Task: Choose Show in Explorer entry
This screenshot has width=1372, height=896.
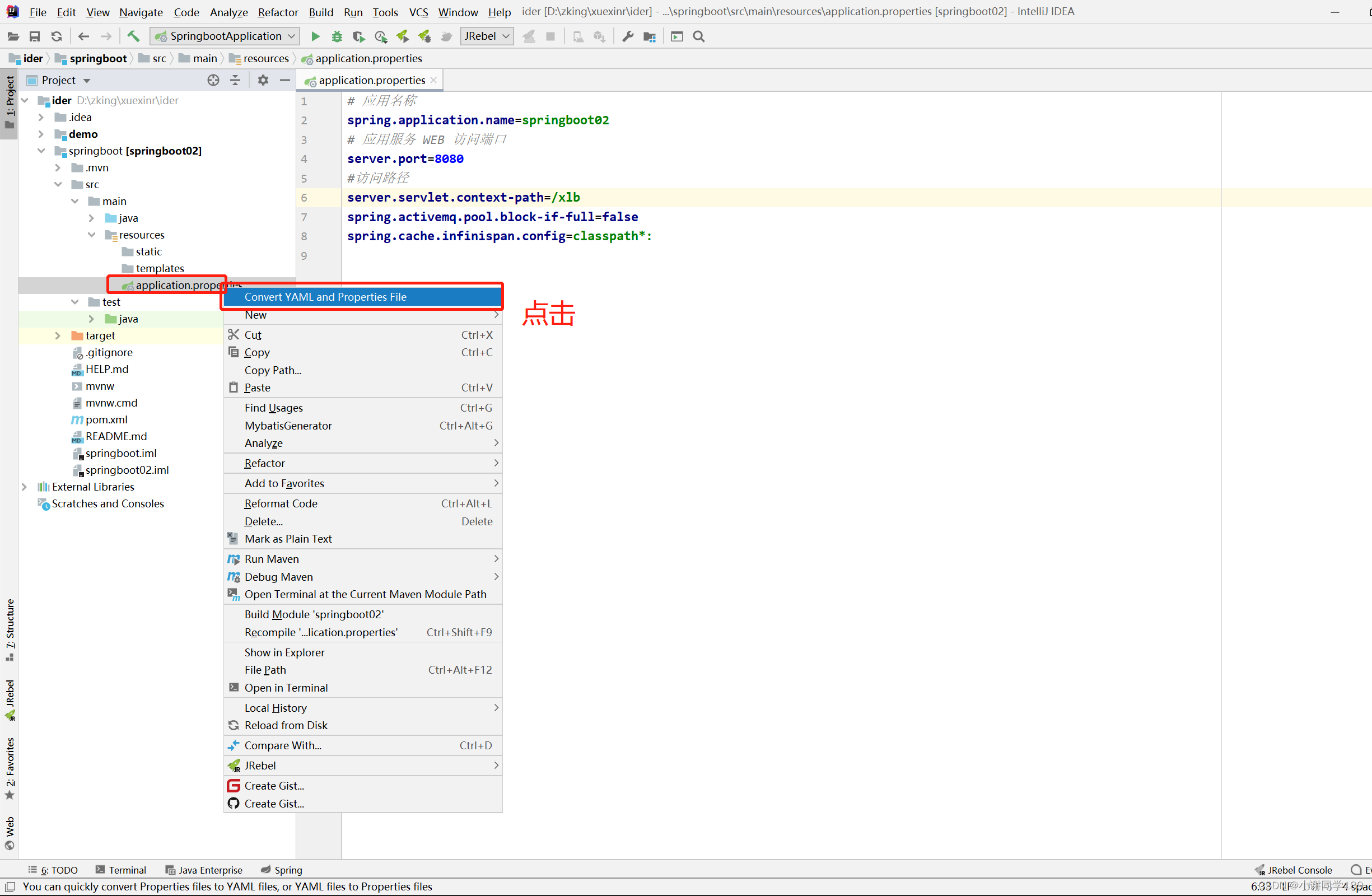Action: [x=284, y=652]
